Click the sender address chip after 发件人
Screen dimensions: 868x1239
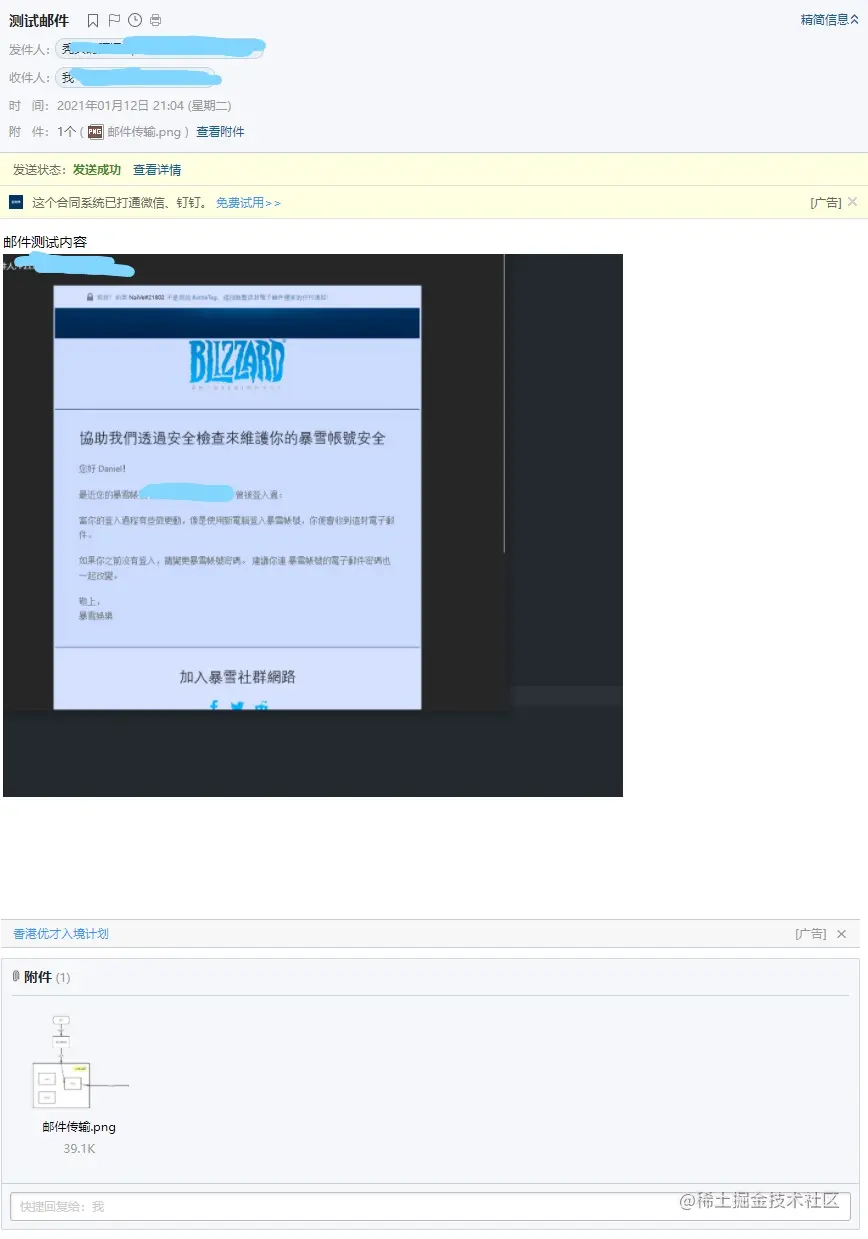[160, 49]
